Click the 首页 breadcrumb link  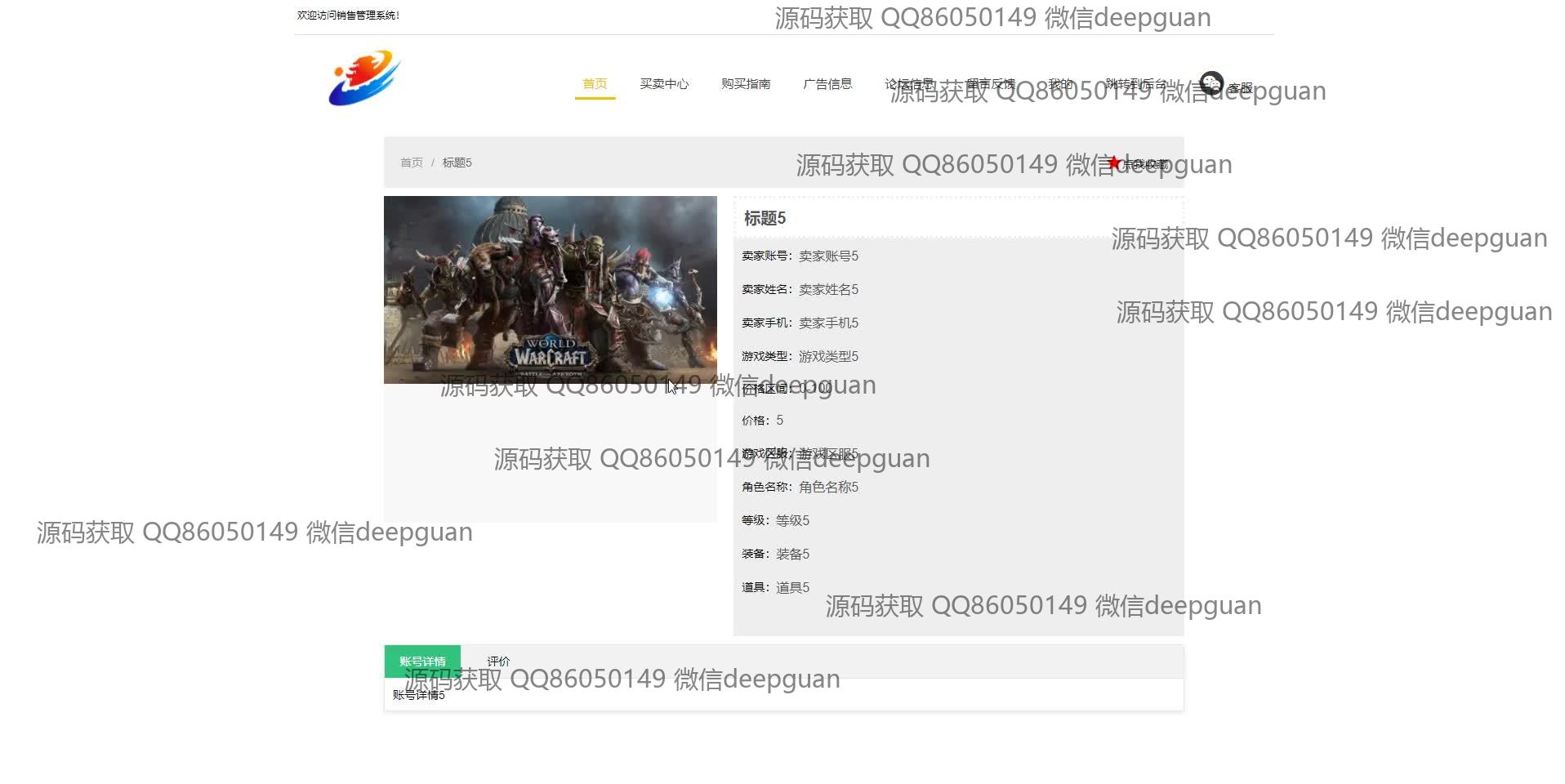pos(412,163)
